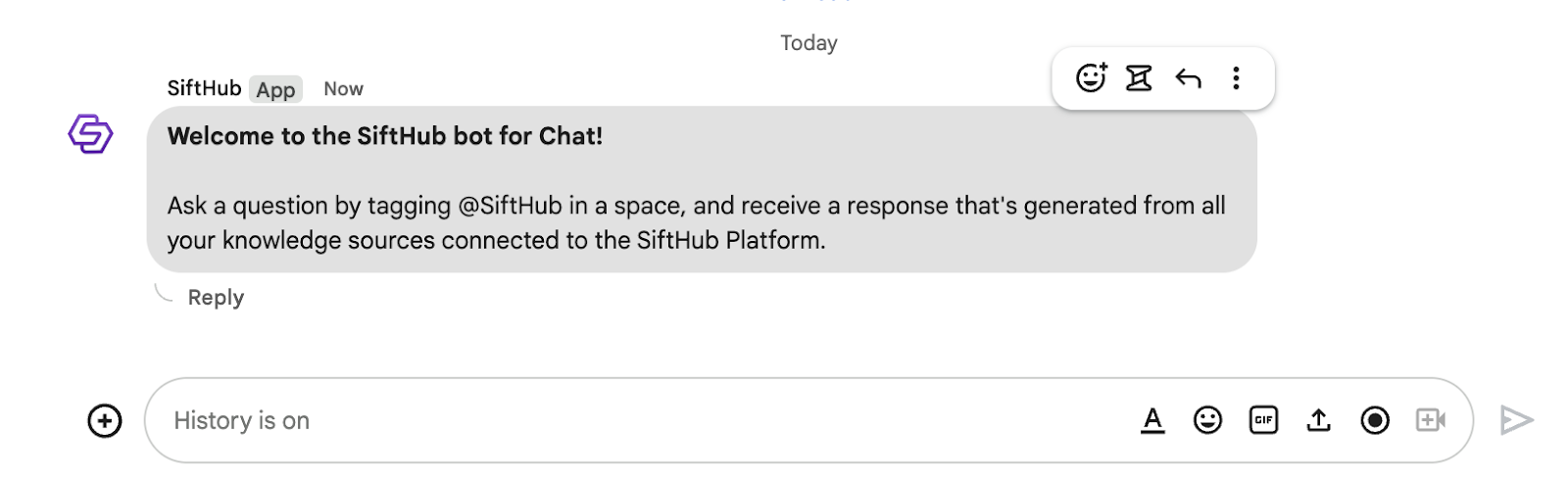Open the GIF picker
The image size is (1568, 480).
tap(1263, 420)
